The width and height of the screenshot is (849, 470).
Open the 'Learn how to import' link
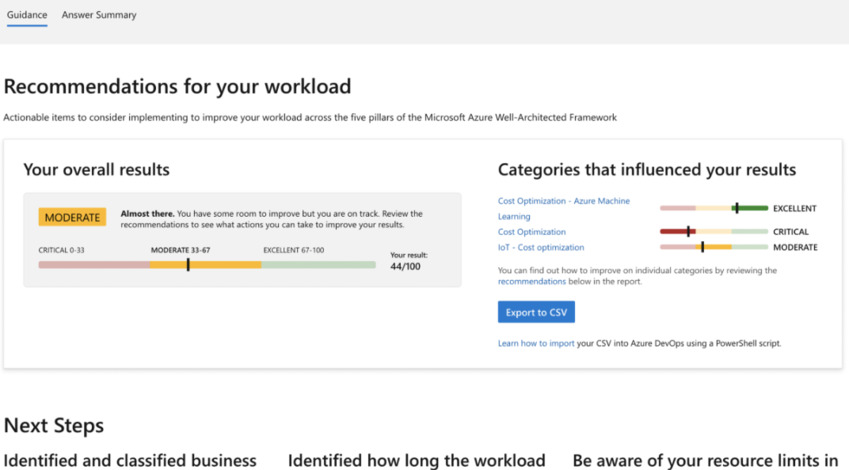coord(536,343)
